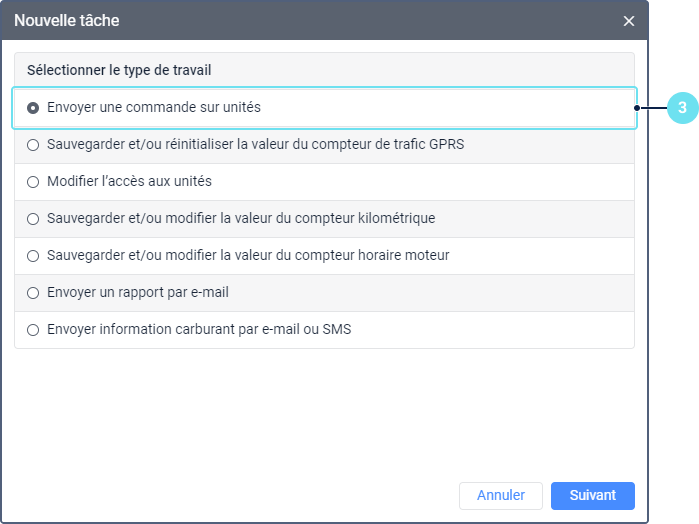Select the 'Envoyer information carburant' radio button
699x524 pixels.
(x=33, y=329)
